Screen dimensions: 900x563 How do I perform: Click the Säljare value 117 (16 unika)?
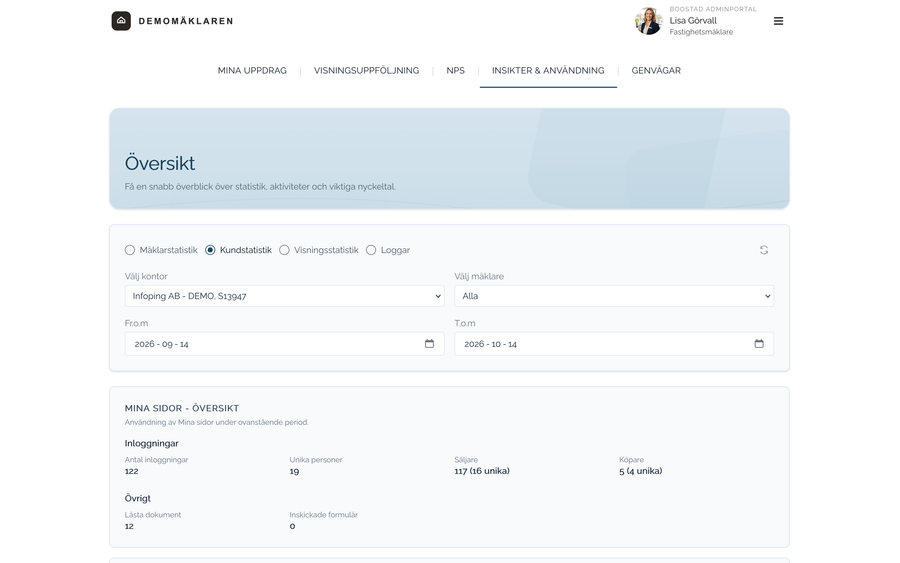tap(482, 471)
